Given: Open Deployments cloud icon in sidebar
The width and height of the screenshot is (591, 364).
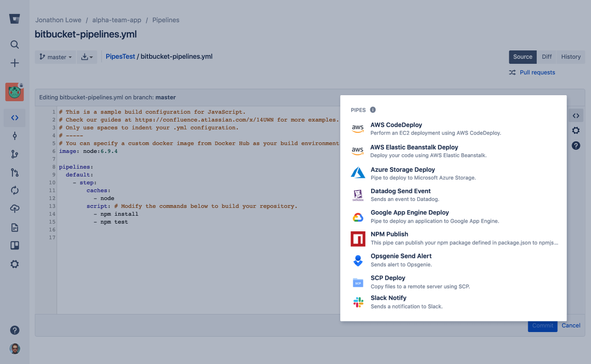Looking at the screenshot, I should pyautogui.click(x=14, y=208).
